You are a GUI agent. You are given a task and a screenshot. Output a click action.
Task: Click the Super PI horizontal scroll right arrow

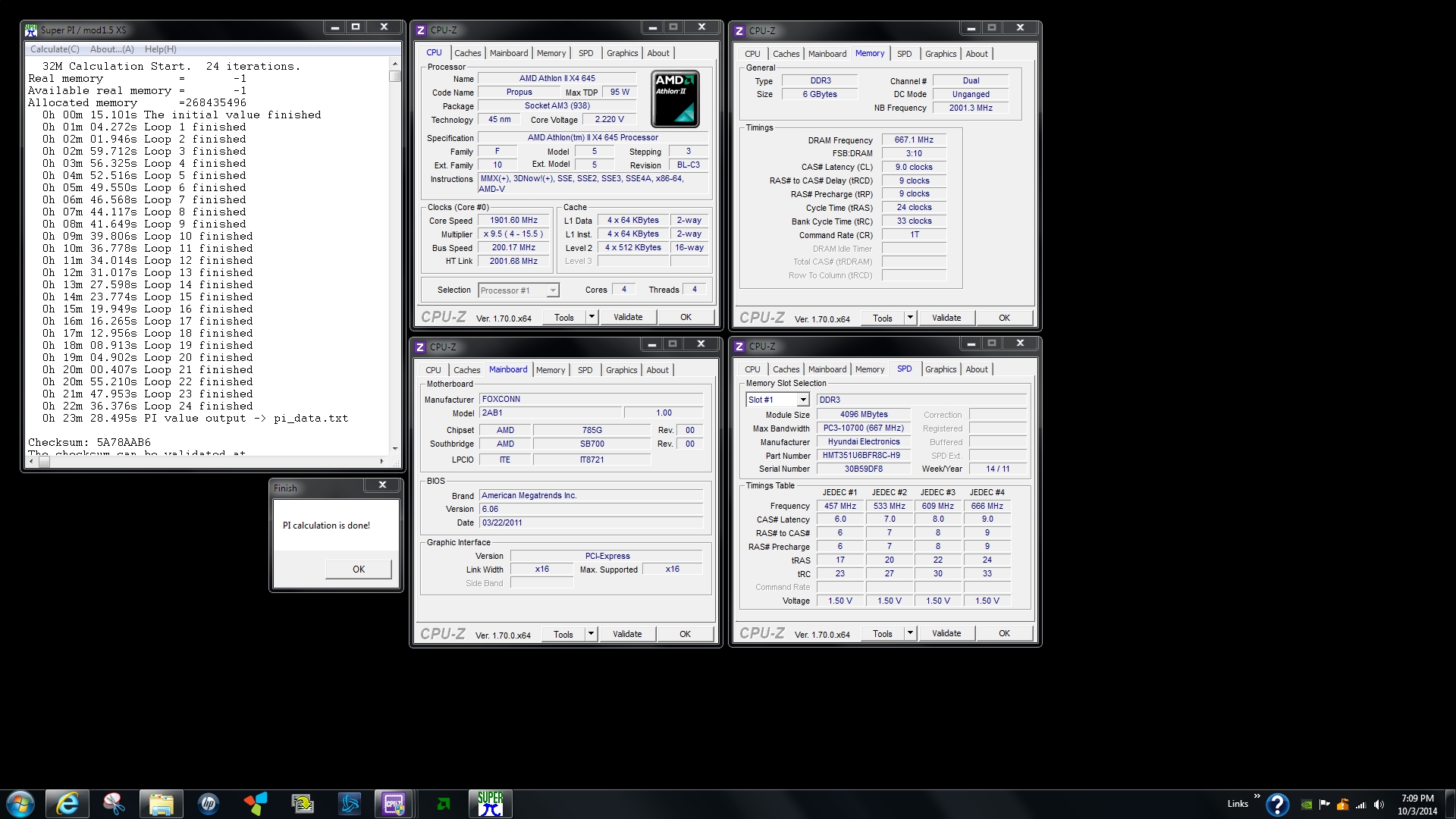[x=381, y=461]
